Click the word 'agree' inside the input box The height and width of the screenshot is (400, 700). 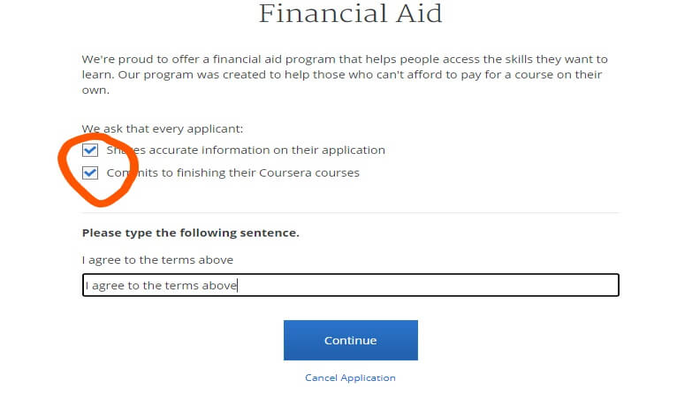pyautogui.click(x=108, y=286)
